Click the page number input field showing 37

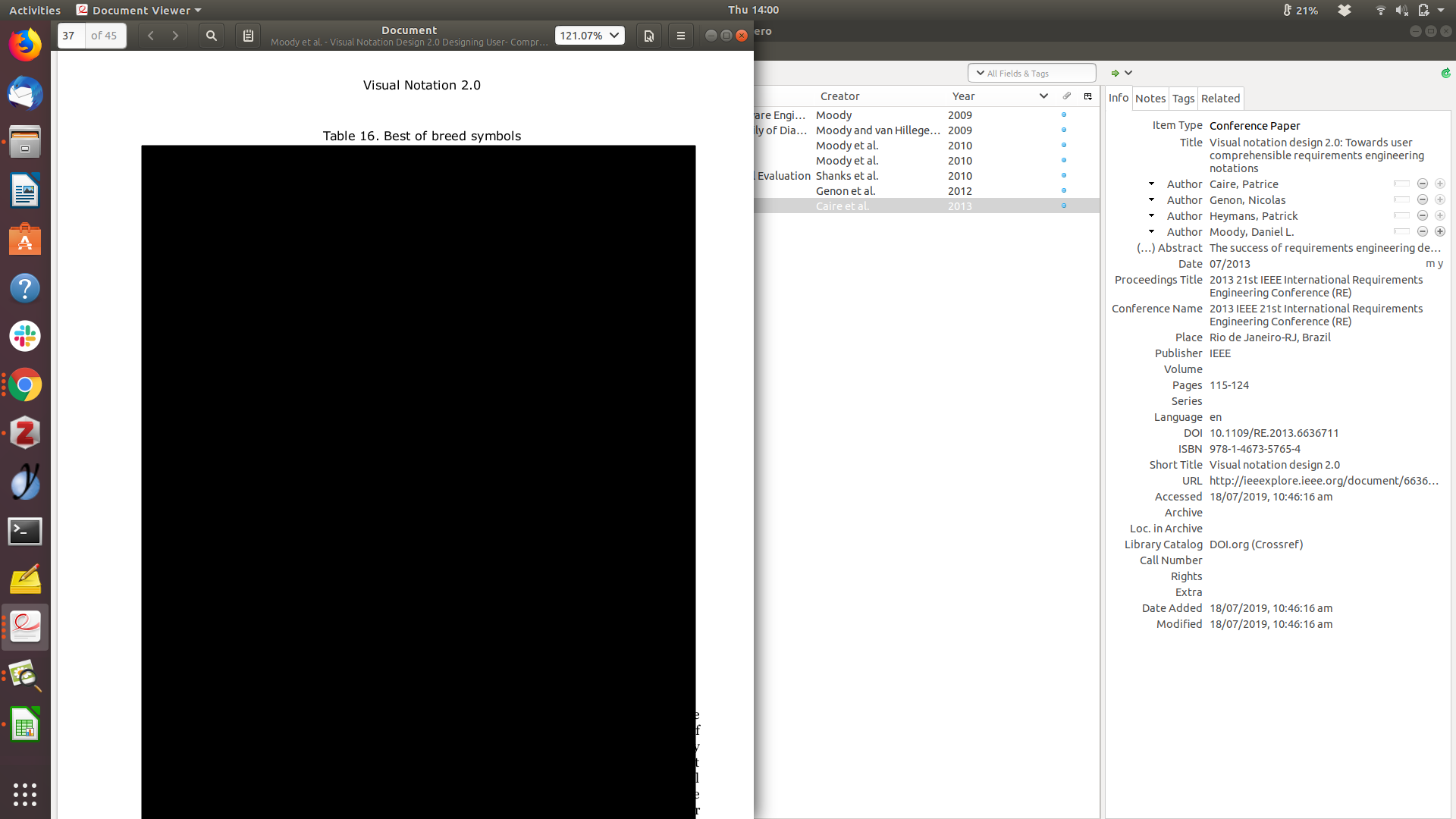coord(71,36)
